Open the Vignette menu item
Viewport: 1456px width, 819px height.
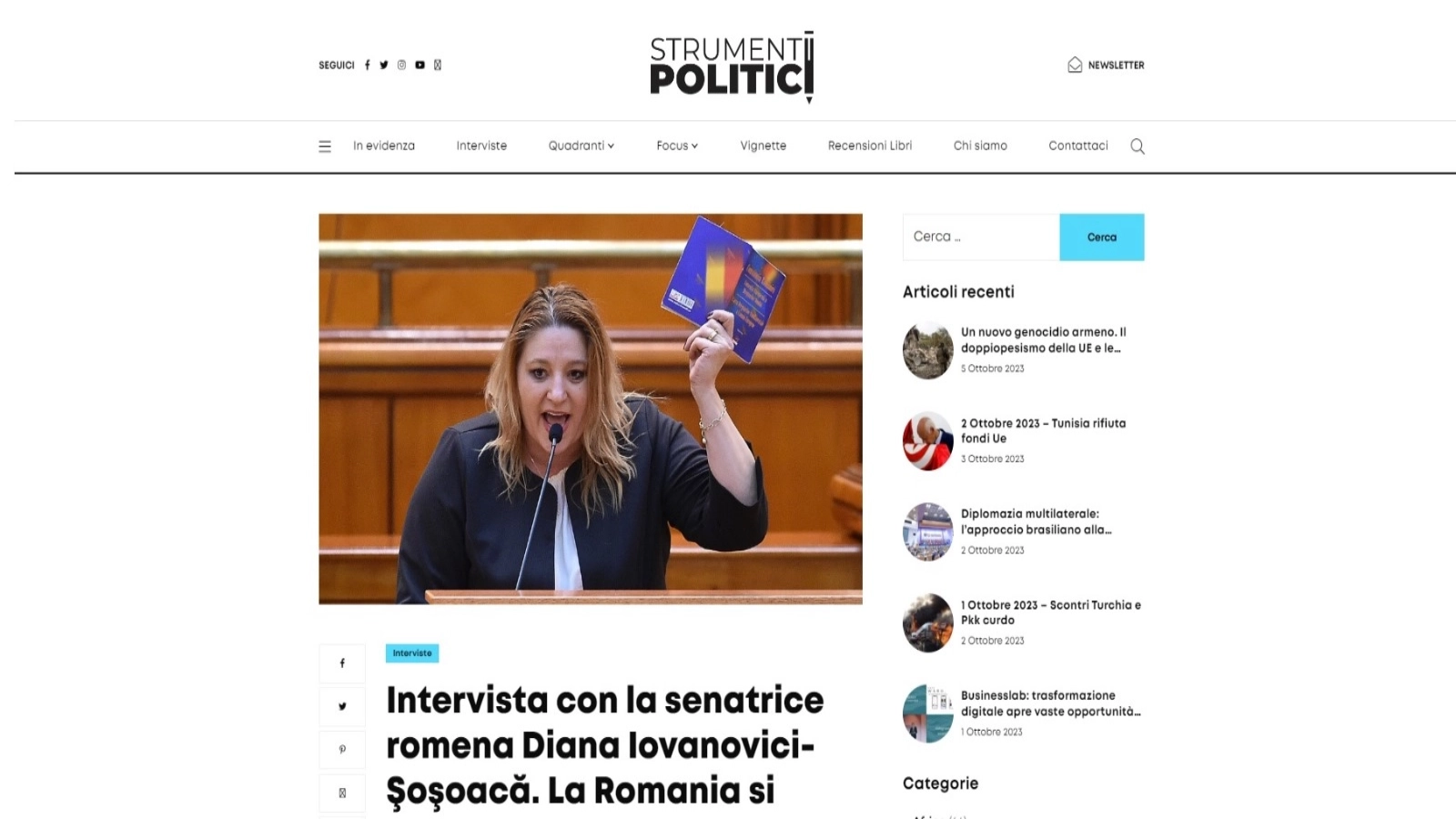point(763,146)
